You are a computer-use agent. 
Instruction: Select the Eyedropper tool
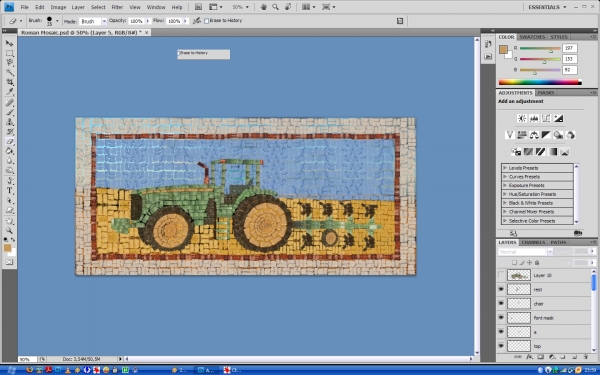(9, 91)
